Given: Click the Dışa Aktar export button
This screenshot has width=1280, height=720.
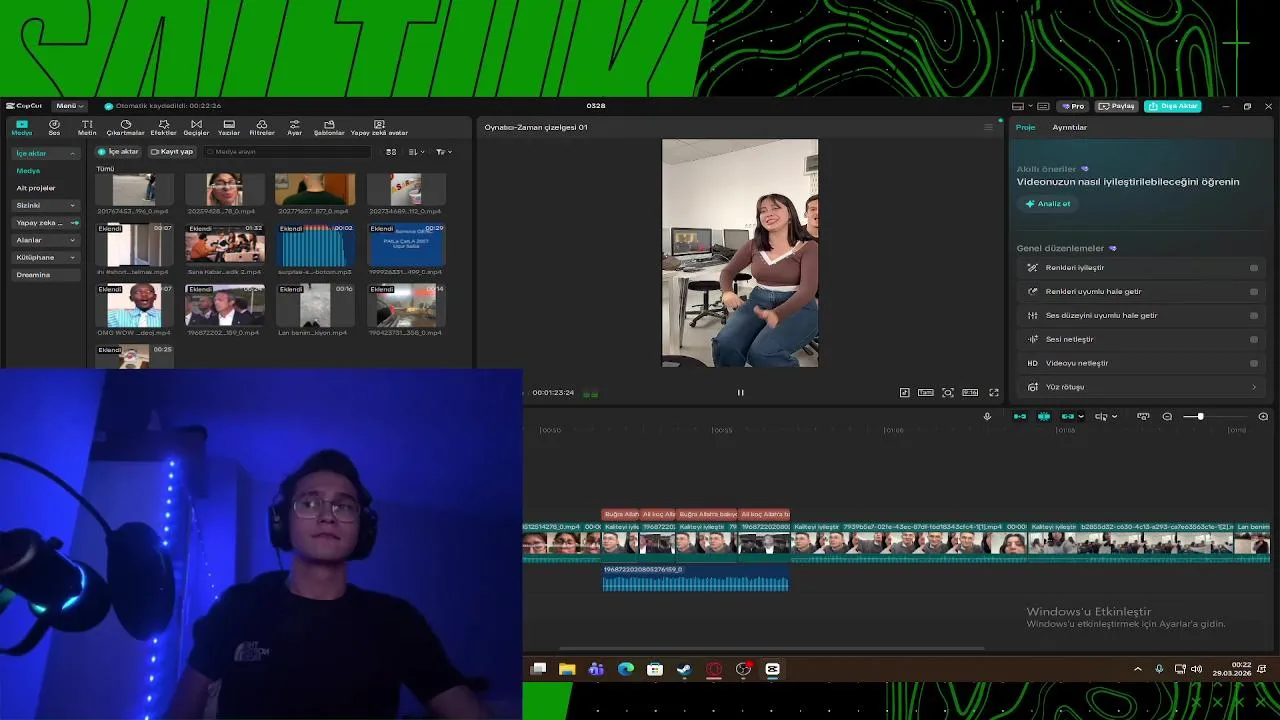Looking at the screenshot, I should coord(1172,106).
